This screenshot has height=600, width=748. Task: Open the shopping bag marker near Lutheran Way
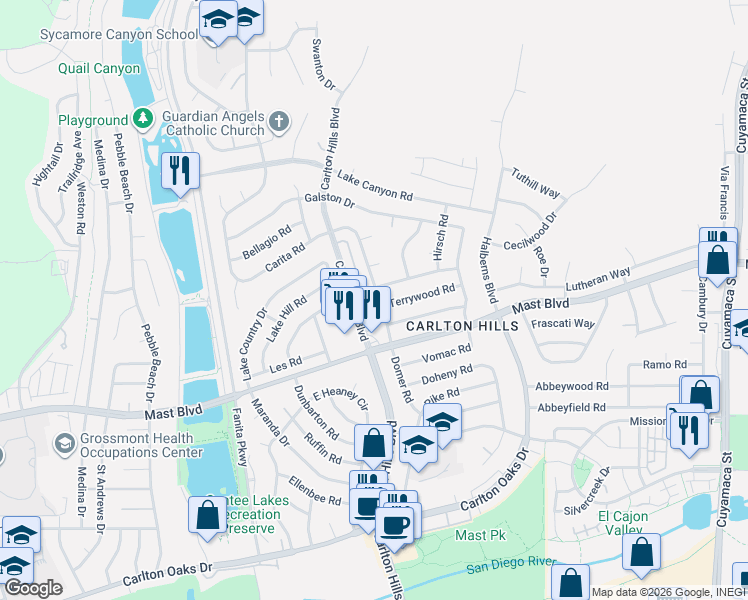click(717, 262)
